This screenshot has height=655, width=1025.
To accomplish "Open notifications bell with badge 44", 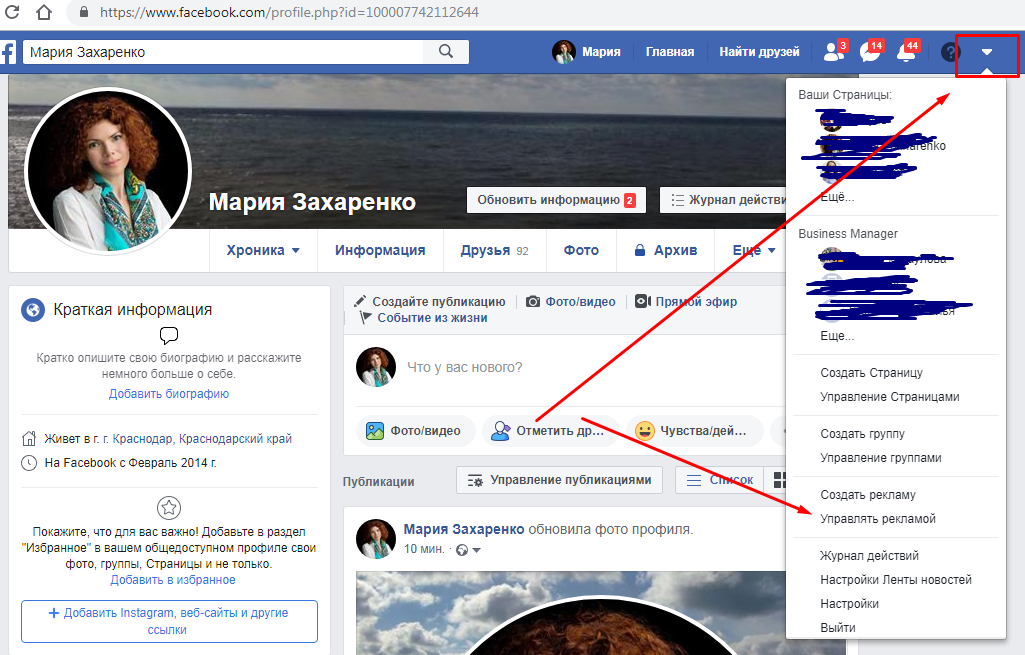I will pyautogui.click(x=908, y=51).
